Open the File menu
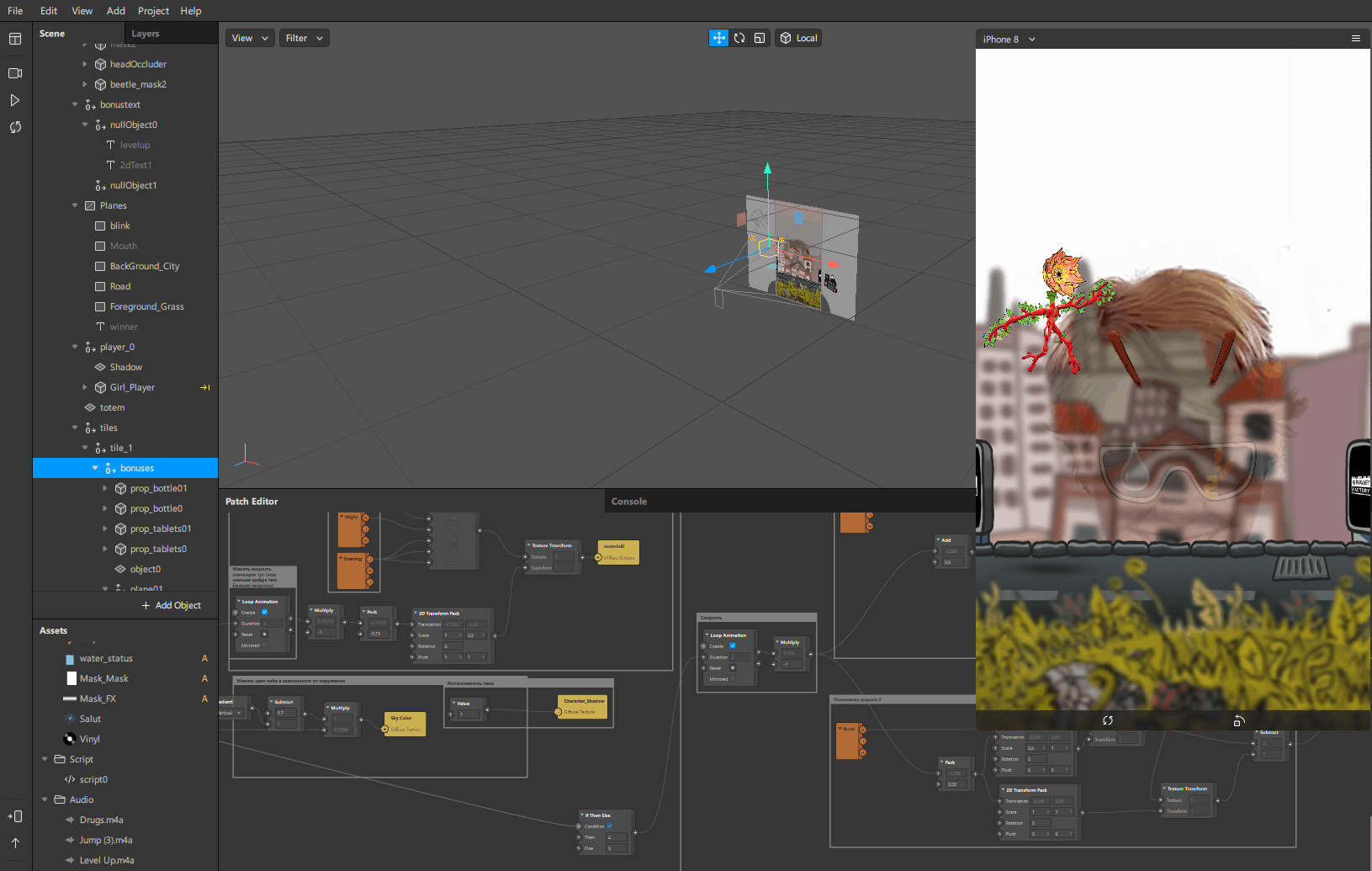 coord(15,11)
